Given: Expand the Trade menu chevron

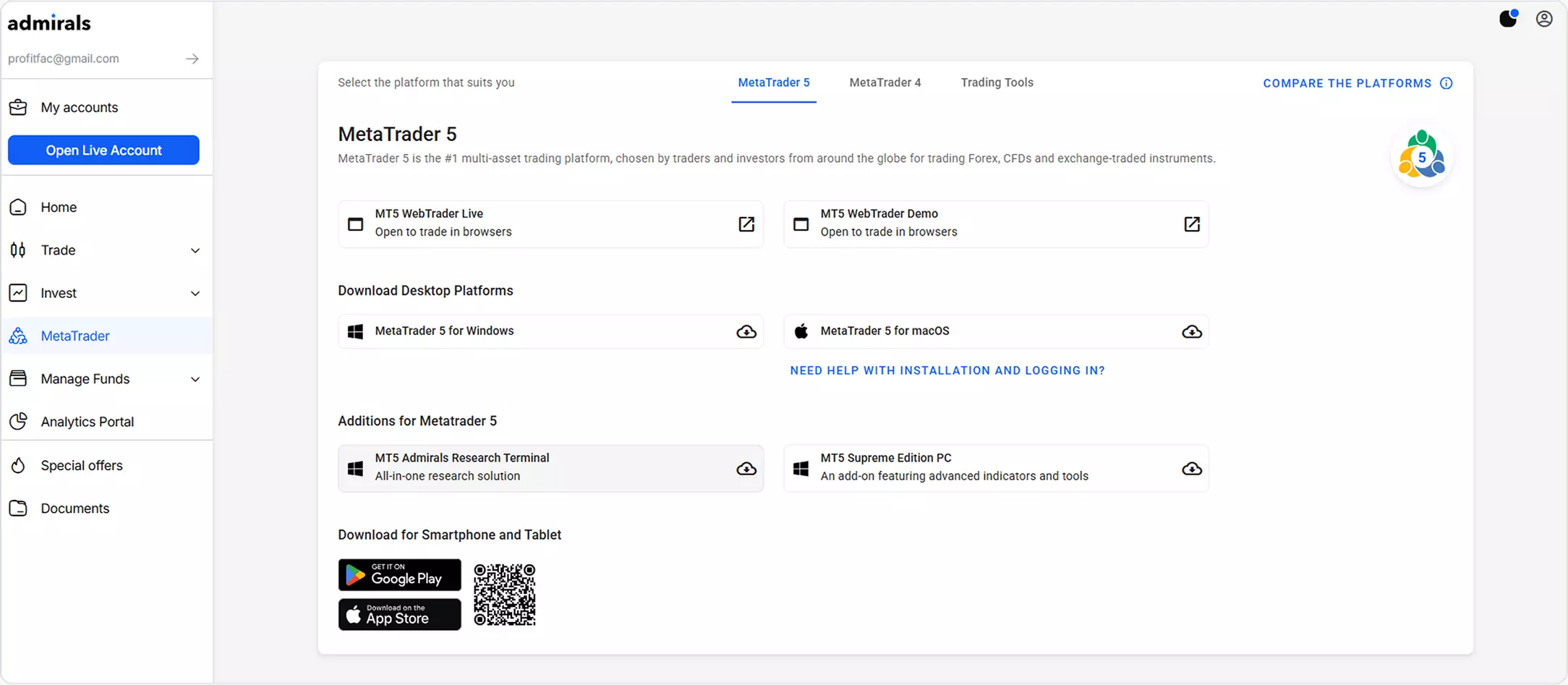Looking at the screenshot, I should 195,250.
